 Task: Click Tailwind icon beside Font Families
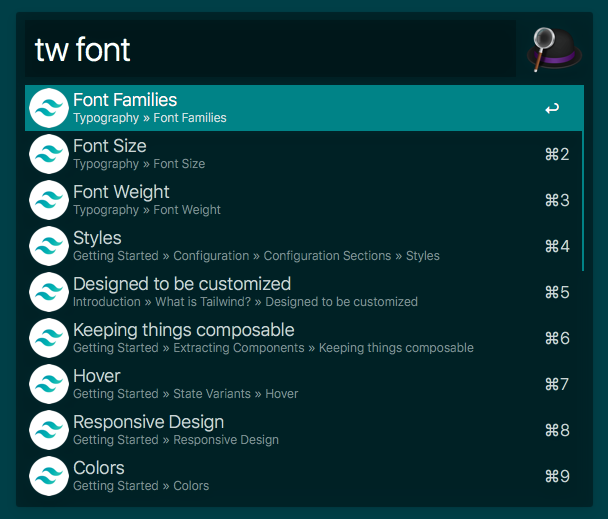pos(49,108)
